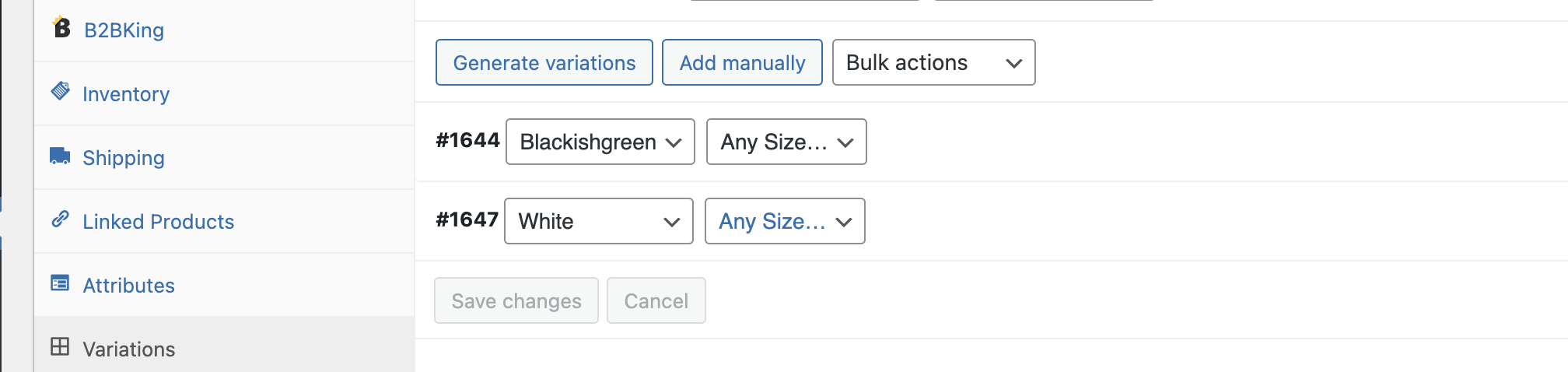Click the B2BKing logo icon
This screenshot has height=372, width=1568.
click(x=61, y=27)
